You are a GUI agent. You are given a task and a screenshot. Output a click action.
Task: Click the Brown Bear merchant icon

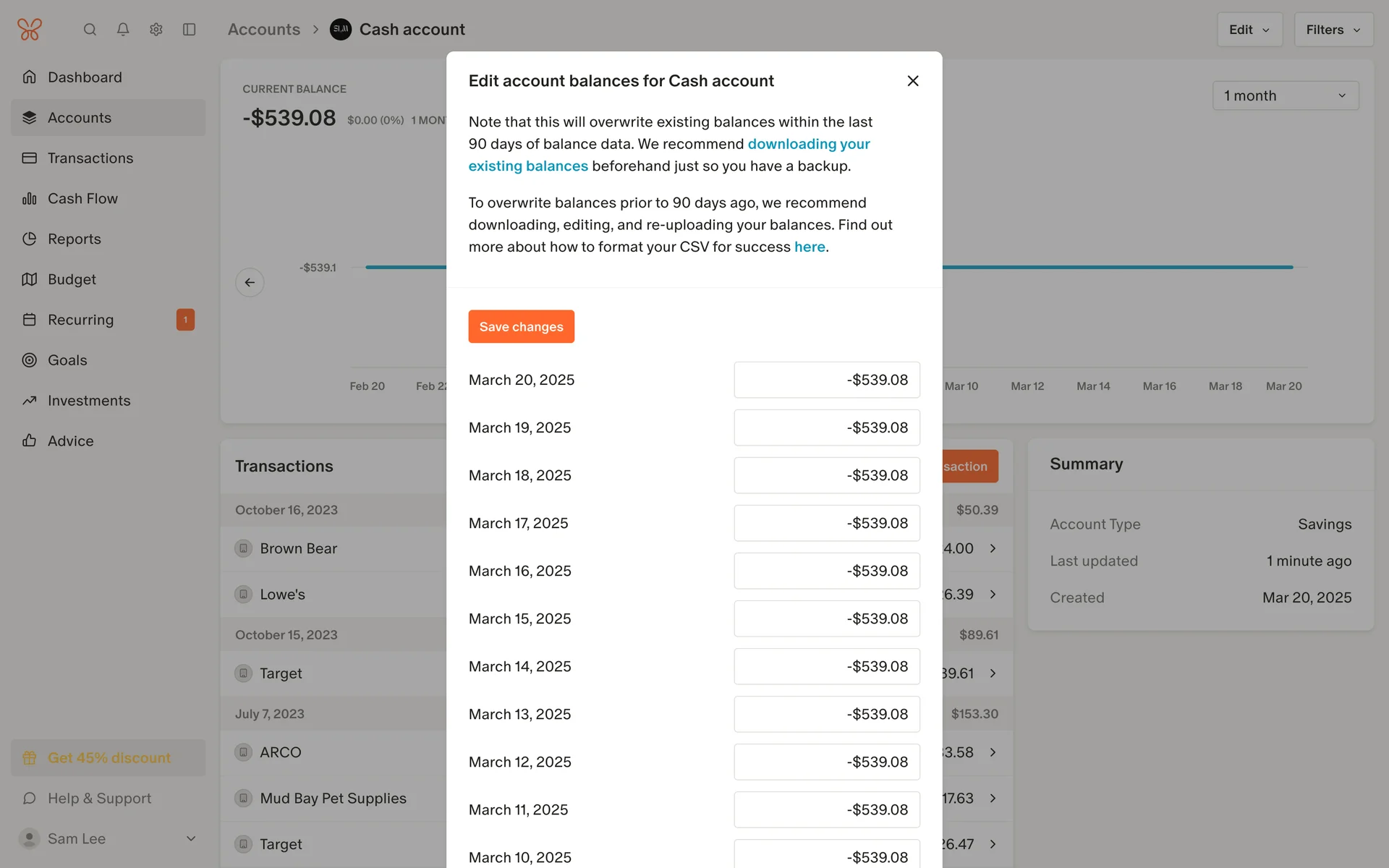pyautogui.click(x=244, y=548)
